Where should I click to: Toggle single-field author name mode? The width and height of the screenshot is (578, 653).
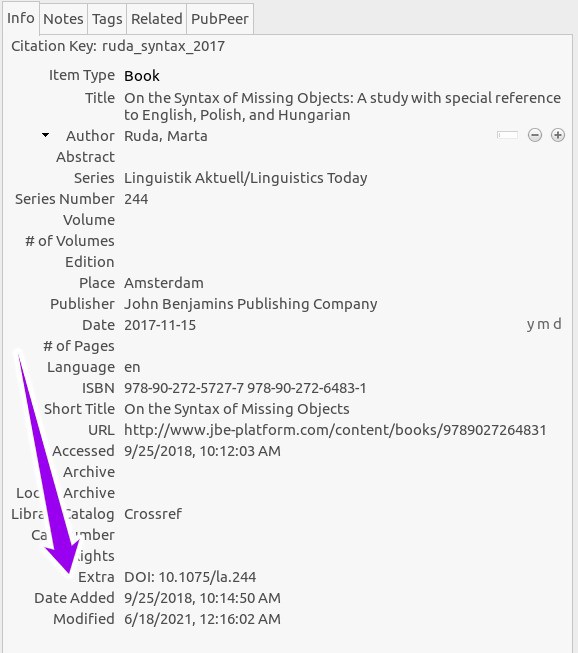507,135
